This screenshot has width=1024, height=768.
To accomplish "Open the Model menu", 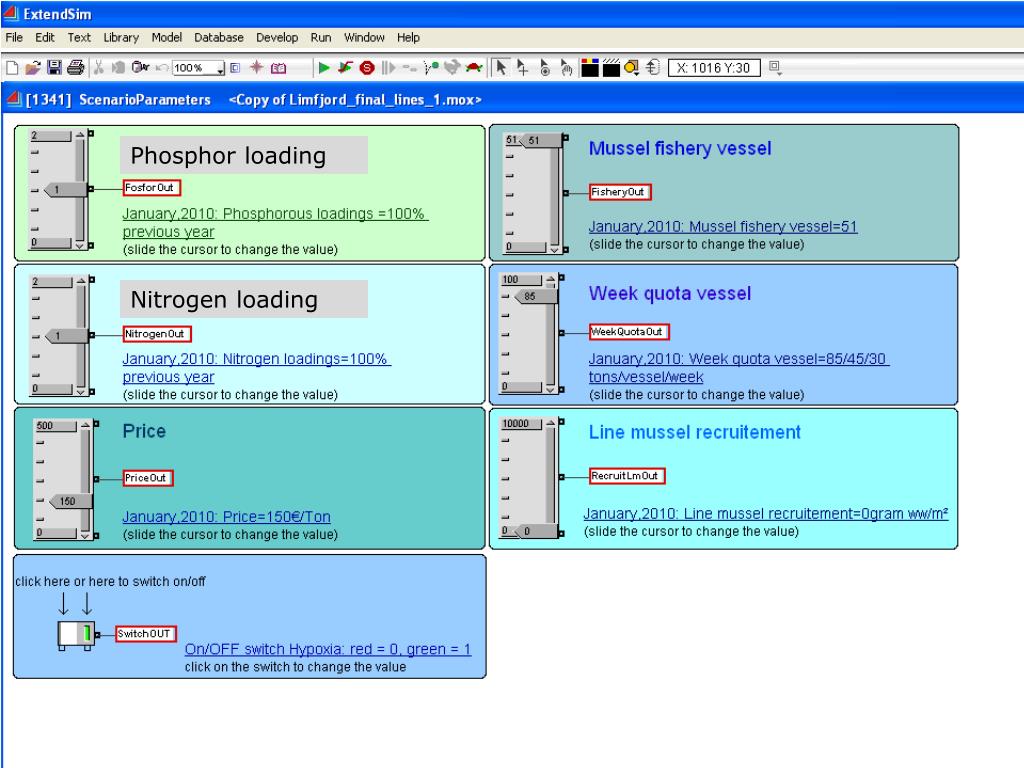I will click(x=167, y=37).
